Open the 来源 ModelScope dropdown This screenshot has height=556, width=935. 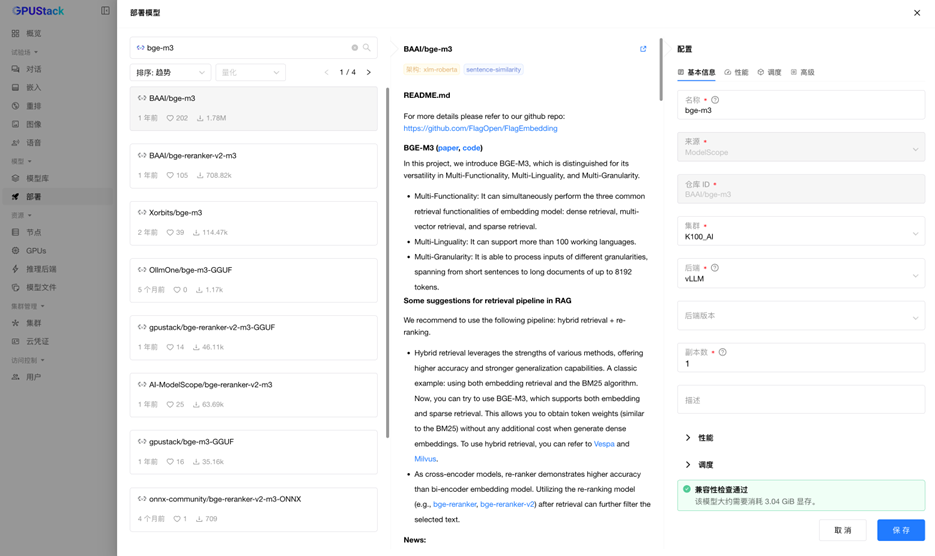coord(801,147)
